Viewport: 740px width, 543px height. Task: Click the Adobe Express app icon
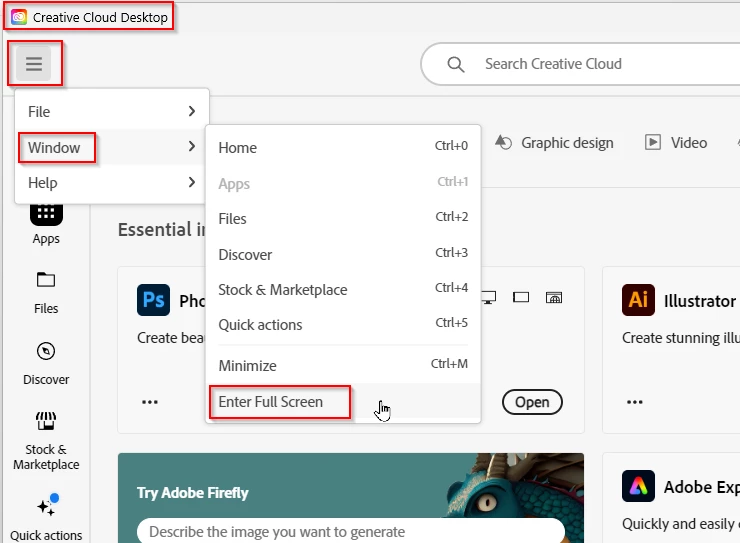click(x=638, y=486)
